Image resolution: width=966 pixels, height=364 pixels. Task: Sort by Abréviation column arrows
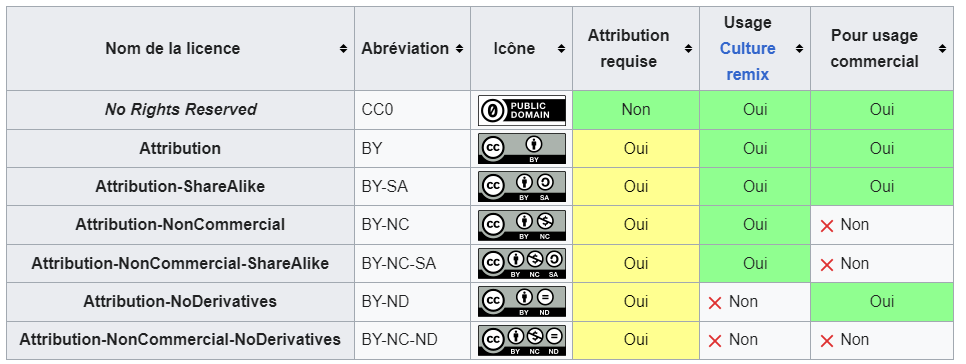(459, 49)
